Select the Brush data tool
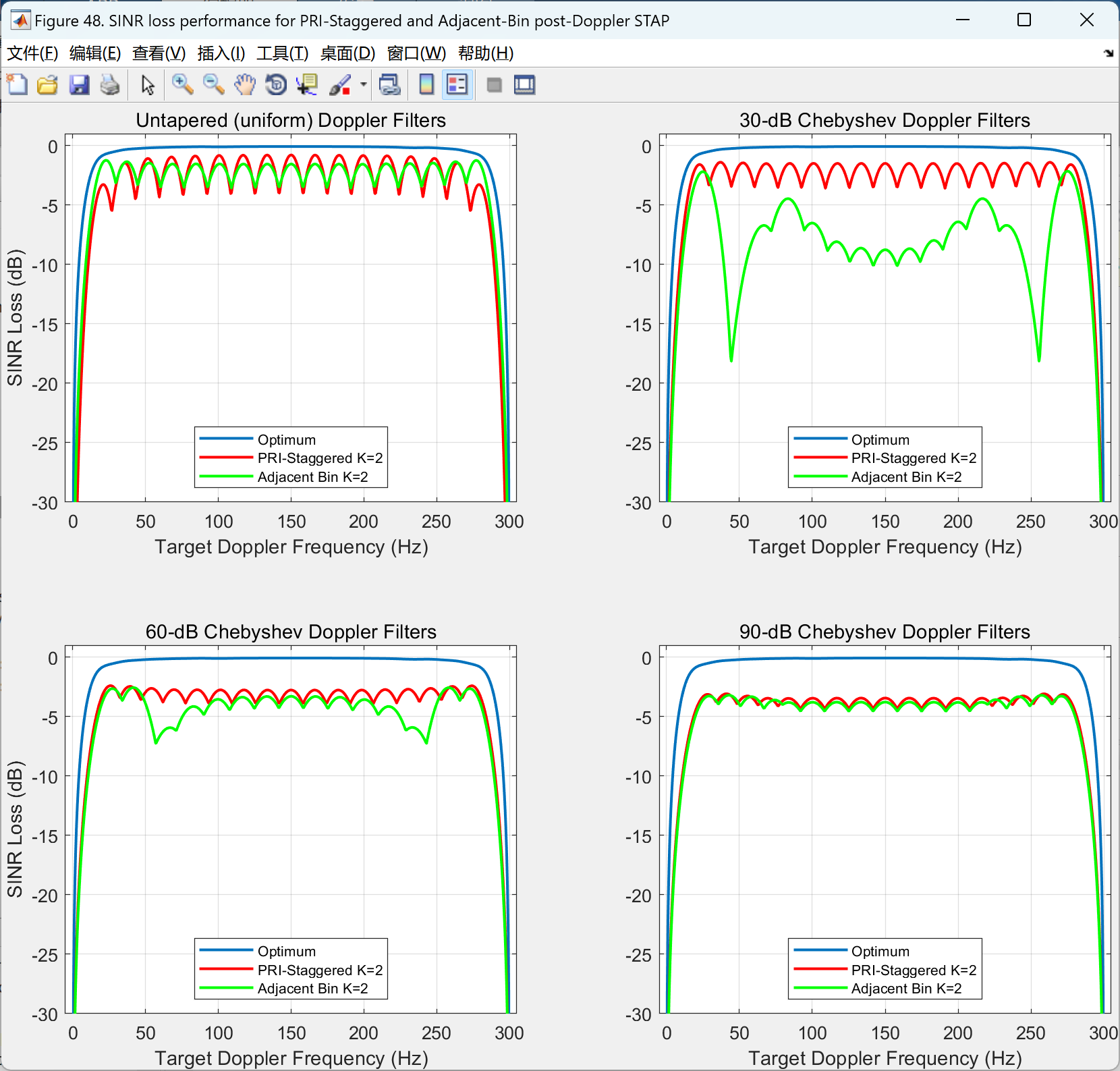Image resolution: width=1120 pixels, height=1071 pixels. pos(340,84)
